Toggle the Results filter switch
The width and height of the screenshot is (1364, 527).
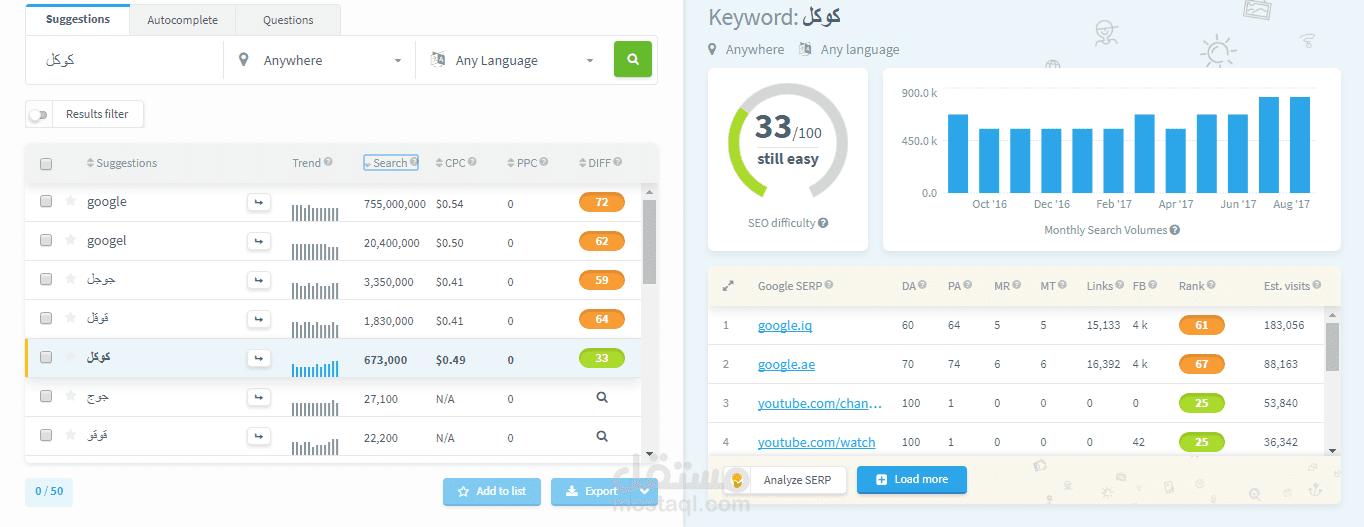click(x=38, y=115)
